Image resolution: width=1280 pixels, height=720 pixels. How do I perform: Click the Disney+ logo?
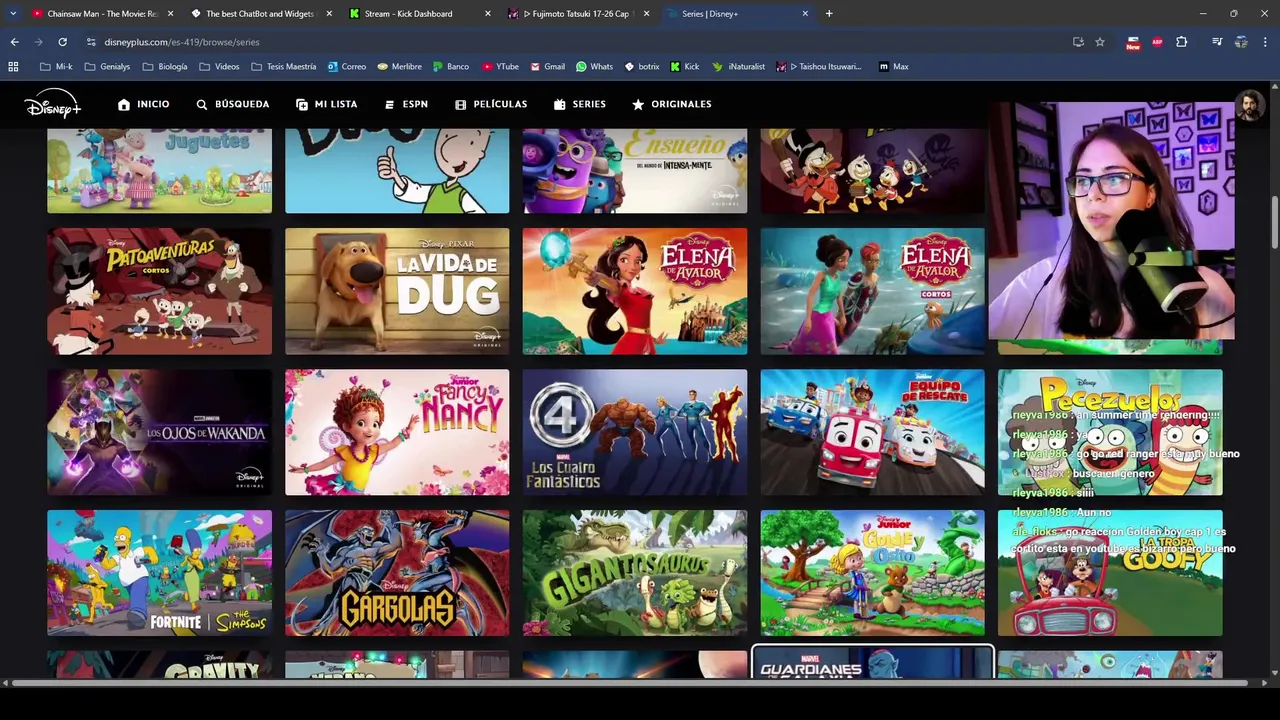point(52,103)
